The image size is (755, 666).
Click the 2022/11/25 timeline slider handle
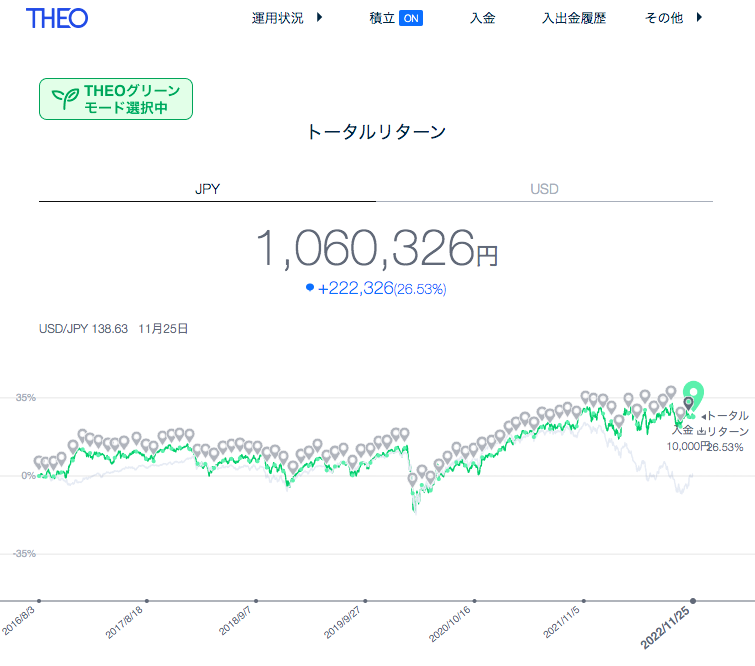click(x=693, y=601)
